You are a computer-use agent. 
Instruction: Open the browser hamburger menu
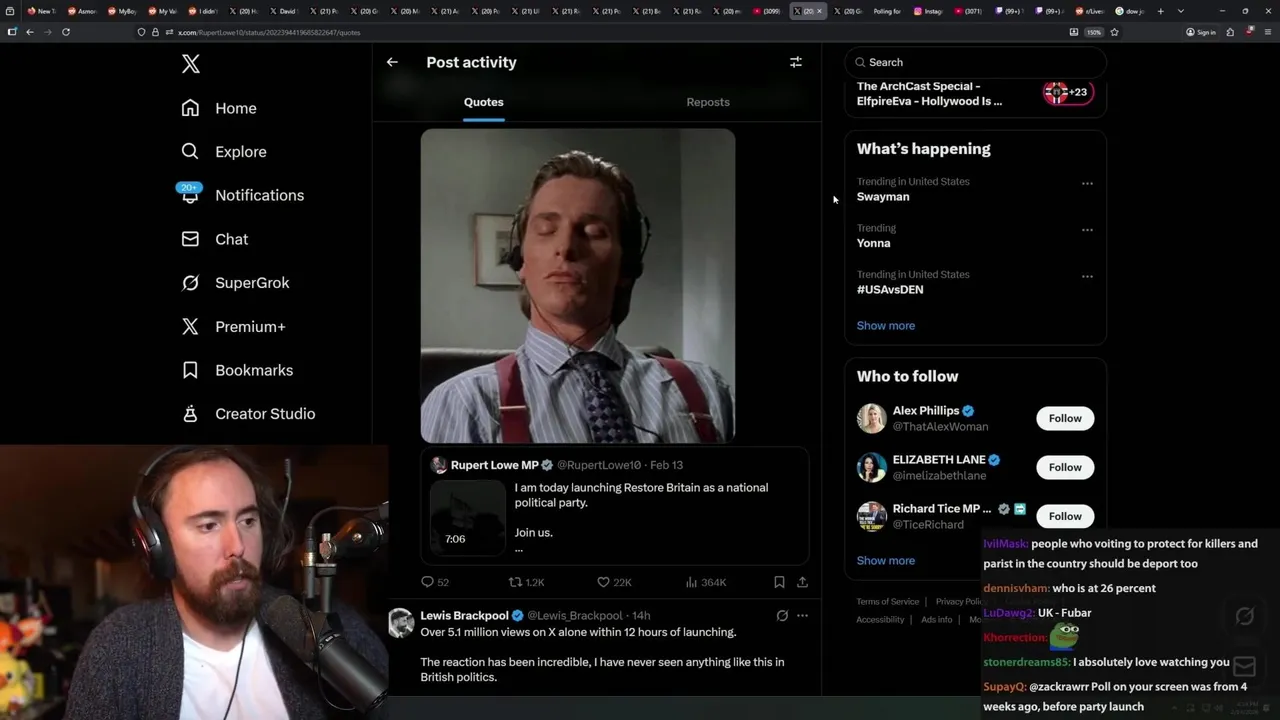point(1267,32)
